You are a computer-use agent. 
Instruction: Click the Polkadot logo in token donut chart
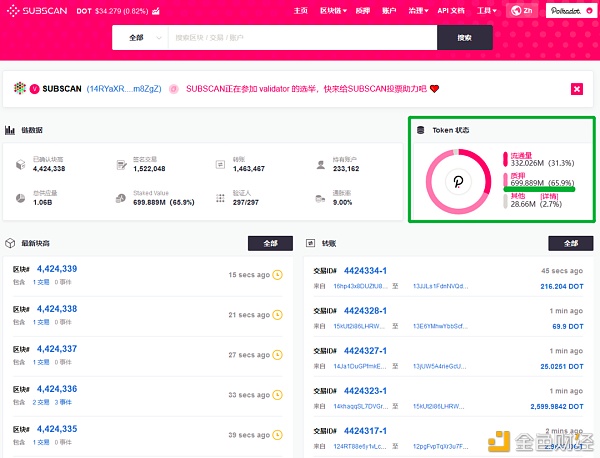[x=458, y=181]
